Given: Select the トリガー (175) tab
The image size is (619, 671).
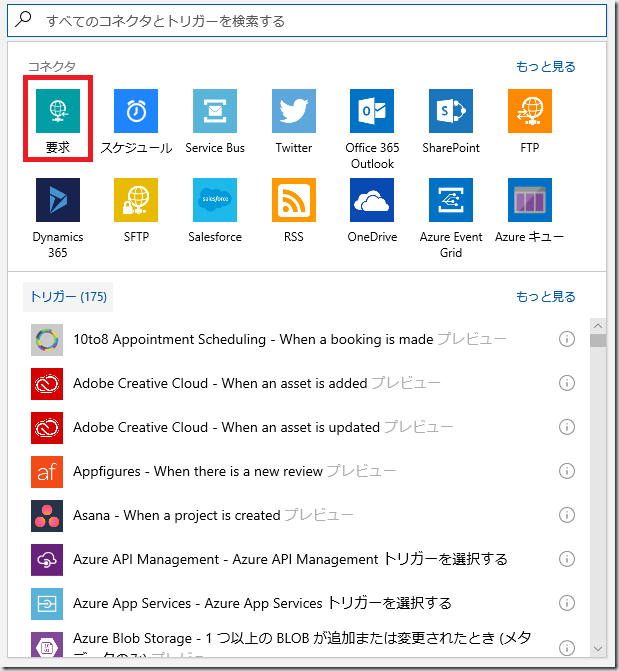Looking at the screenshot, I should (68, 297).
